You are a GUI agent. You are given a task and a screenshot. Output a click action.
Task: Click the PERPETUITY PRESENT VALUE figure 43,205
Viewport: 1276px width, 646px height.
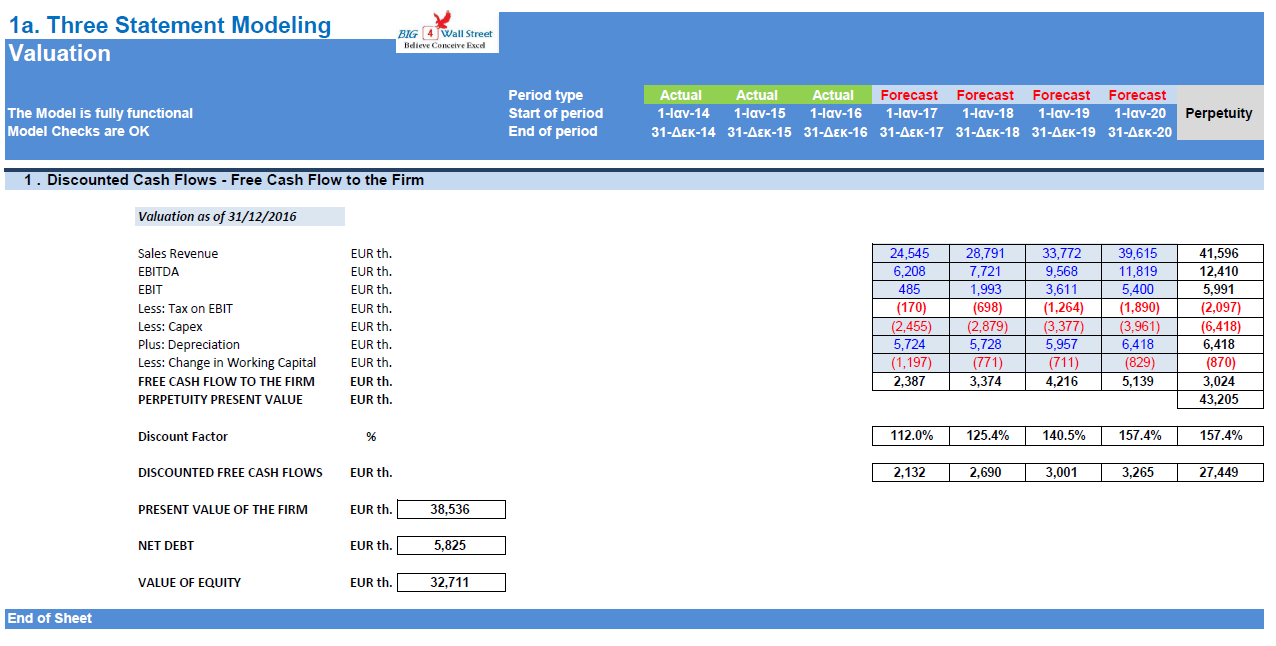click(1218, 399)
